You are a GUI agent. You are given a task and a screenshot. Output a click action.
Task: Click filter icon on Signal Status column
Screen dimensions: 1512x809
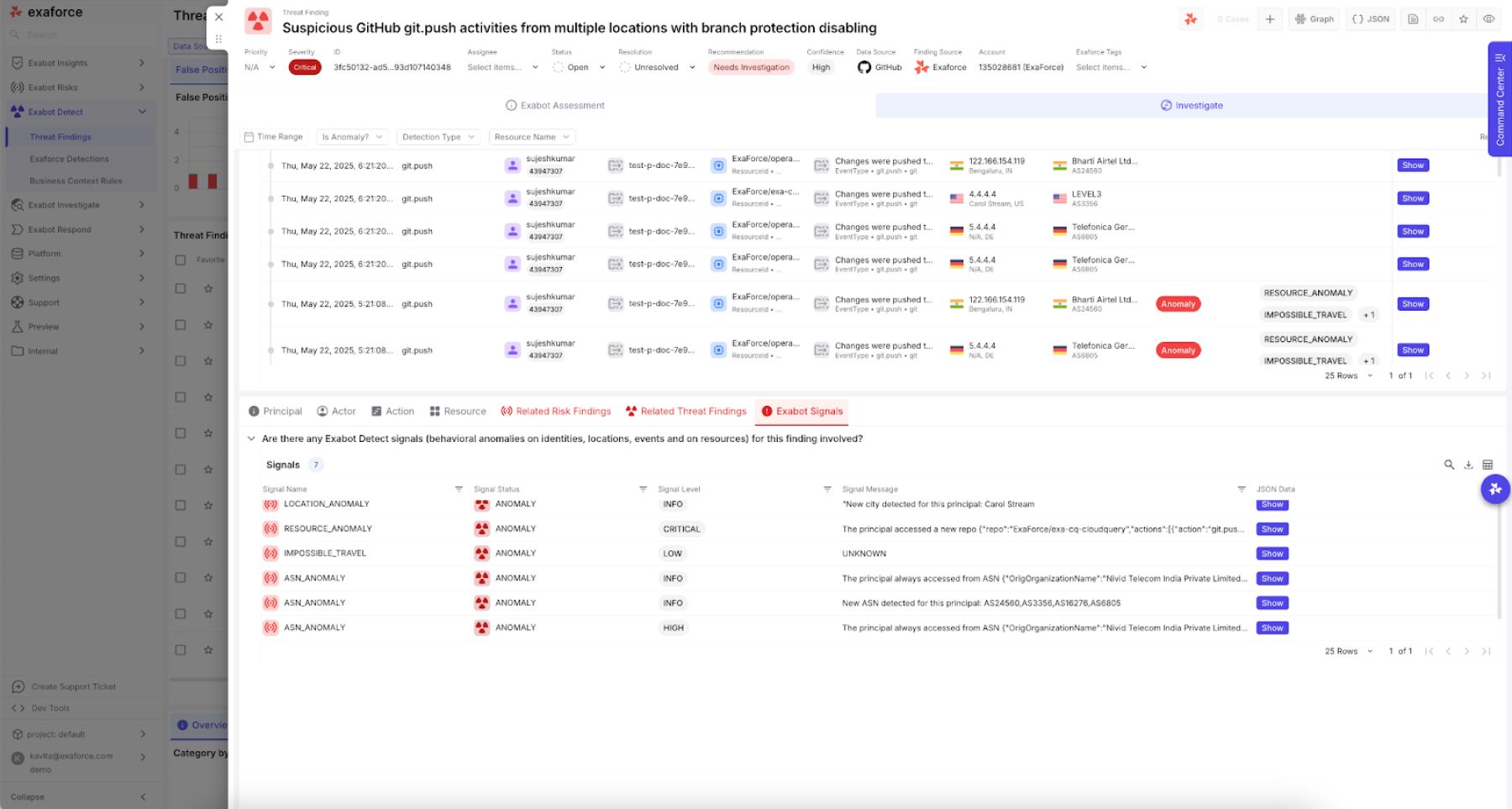point(643,489)
